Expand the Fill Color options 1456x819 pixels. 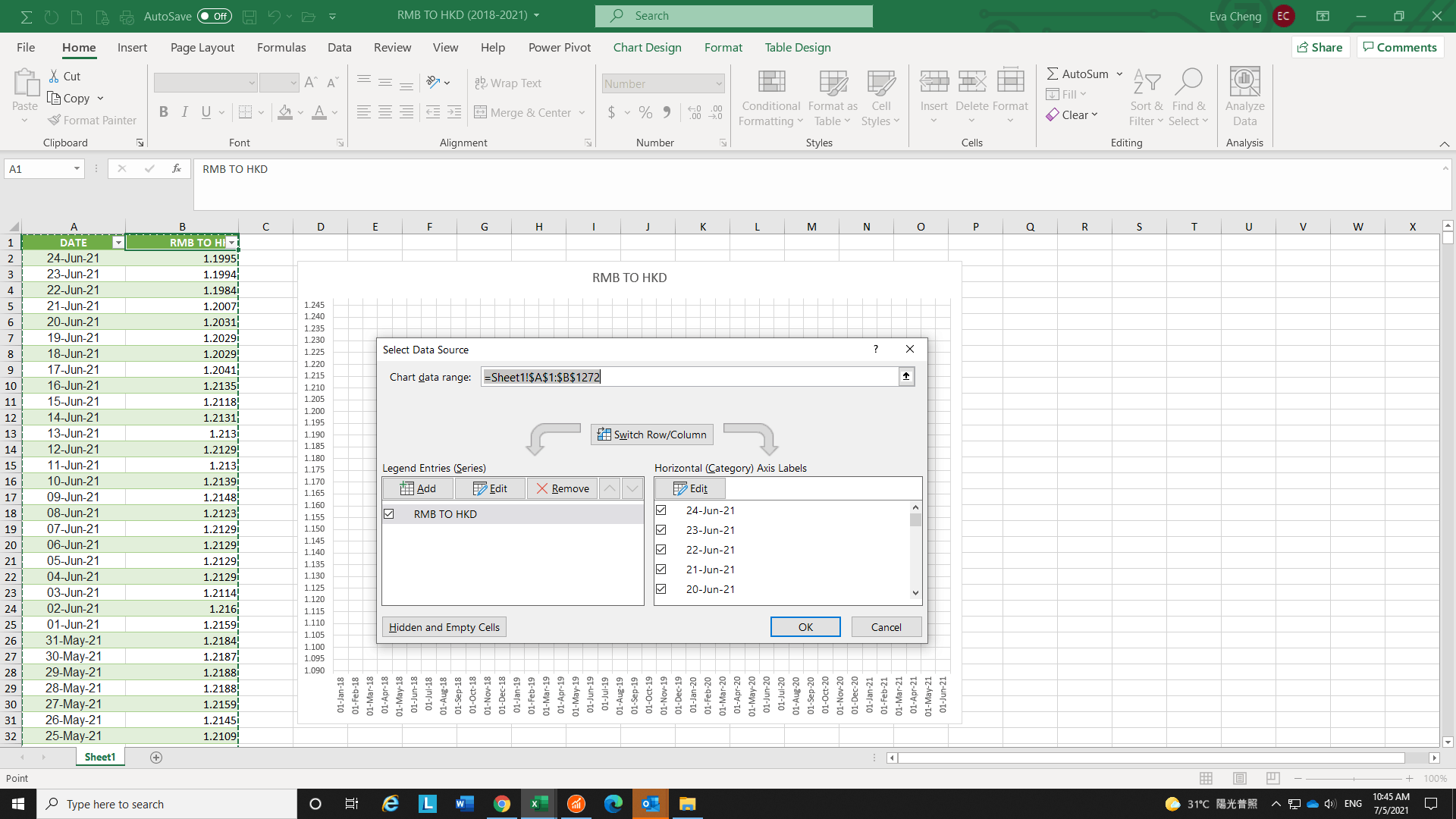coord(299,112)
